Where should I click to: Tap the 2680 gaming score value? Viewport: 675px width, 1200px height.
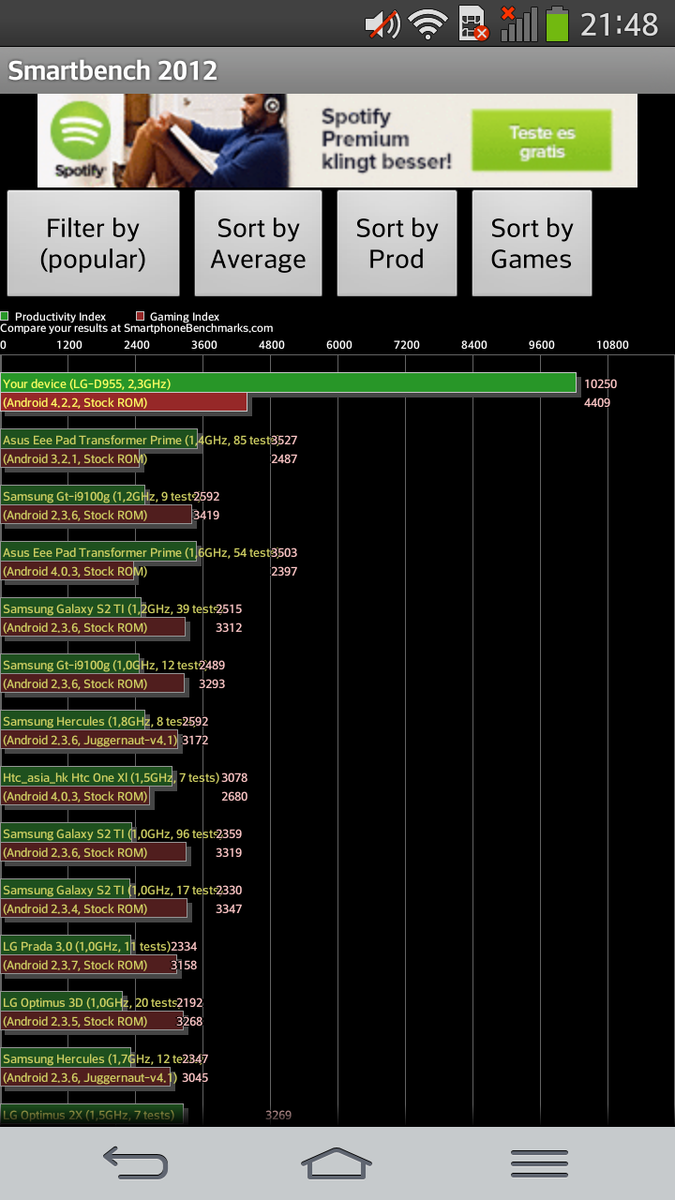[x=235, y=797]
